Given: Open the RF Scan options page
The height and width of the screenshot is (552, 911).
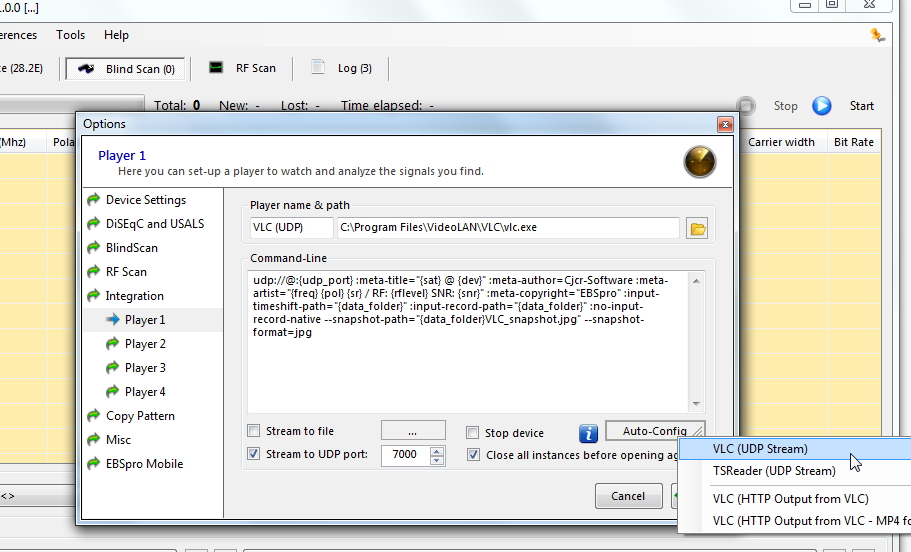Looking at the screenshot, I should click(x=126, y=272).
